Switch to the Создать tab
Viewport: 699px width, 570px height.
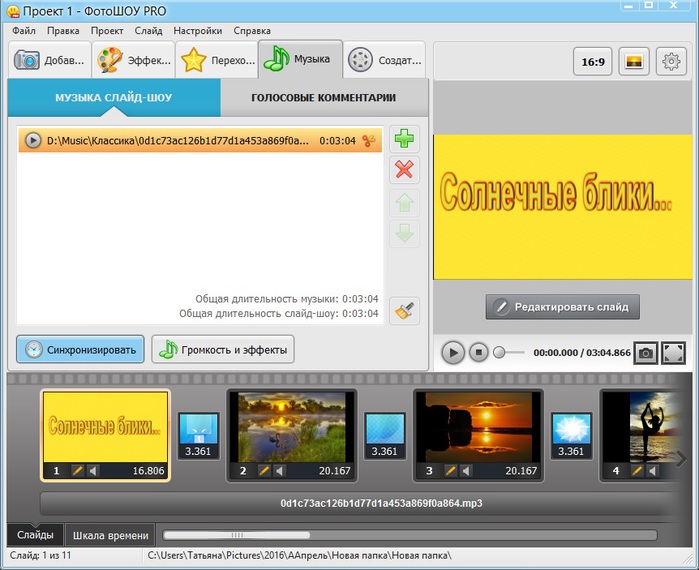tap(384, 60)
